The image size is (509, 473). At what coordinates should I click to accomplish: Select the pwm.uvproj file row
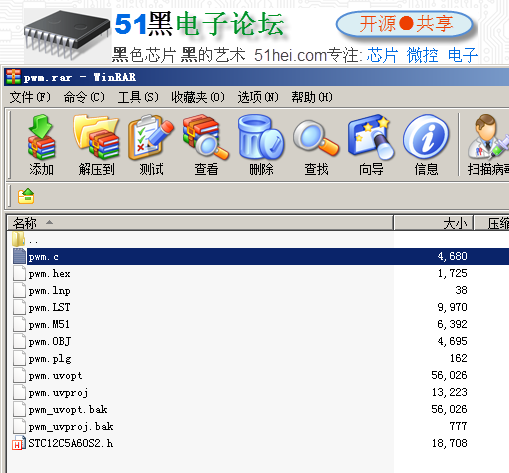(x=258, y=393)
